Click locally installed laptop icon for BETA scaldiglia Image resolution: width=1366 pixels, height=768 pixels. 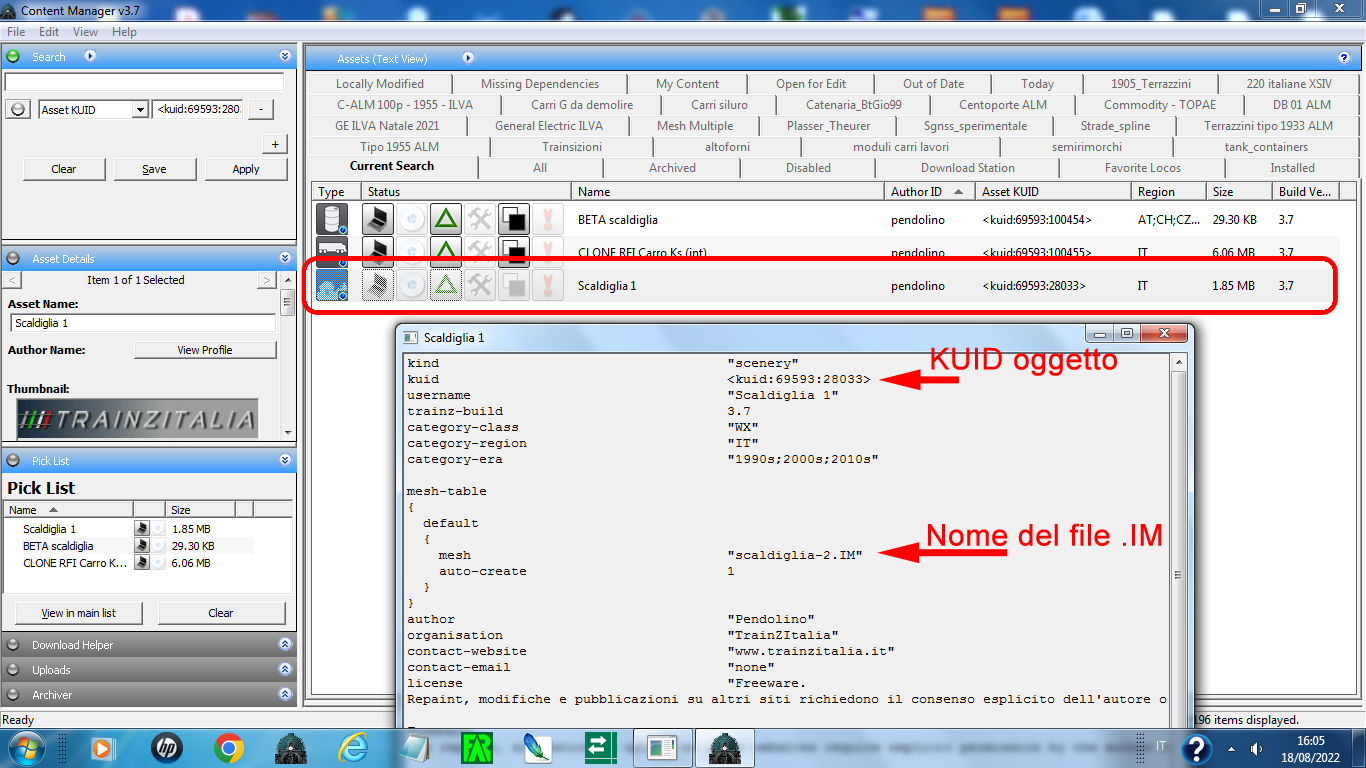coord(378,219)
